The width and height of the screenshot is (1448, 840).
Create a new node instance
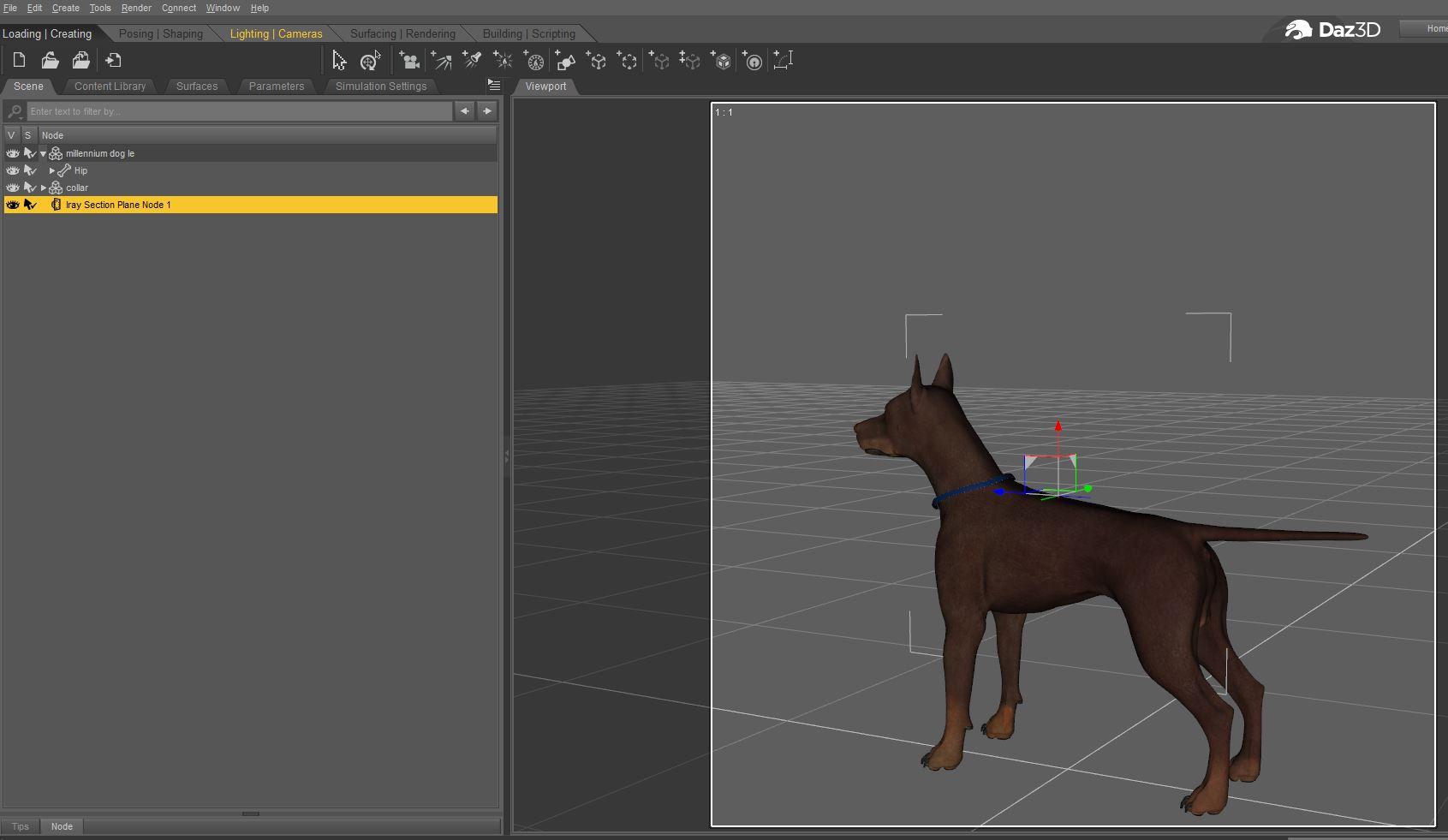[658, 60]
